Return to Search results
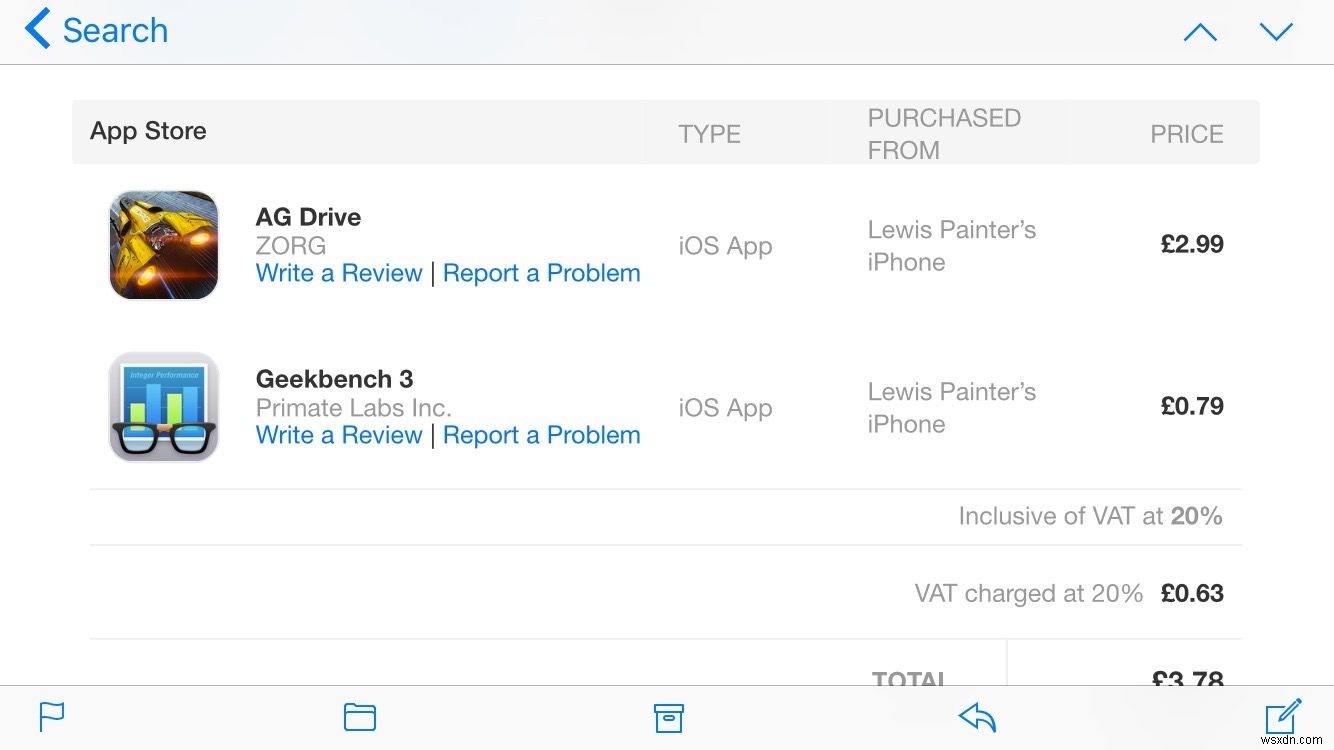The width and height of the screenshot is (1334, 750). [115, 31]
